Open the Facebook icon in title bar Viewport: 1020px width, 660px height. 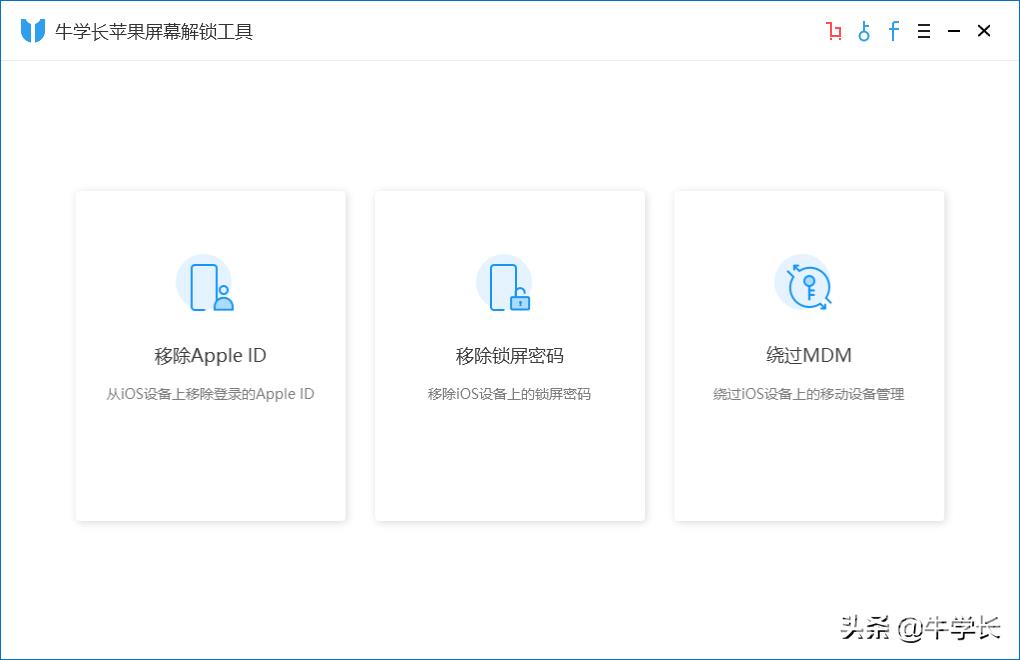tap(894, 31)
